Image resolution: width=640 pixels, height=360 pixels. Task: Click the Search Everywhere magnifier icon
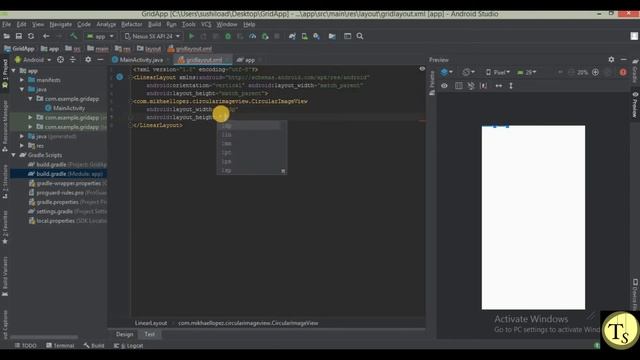coord(360,36)
